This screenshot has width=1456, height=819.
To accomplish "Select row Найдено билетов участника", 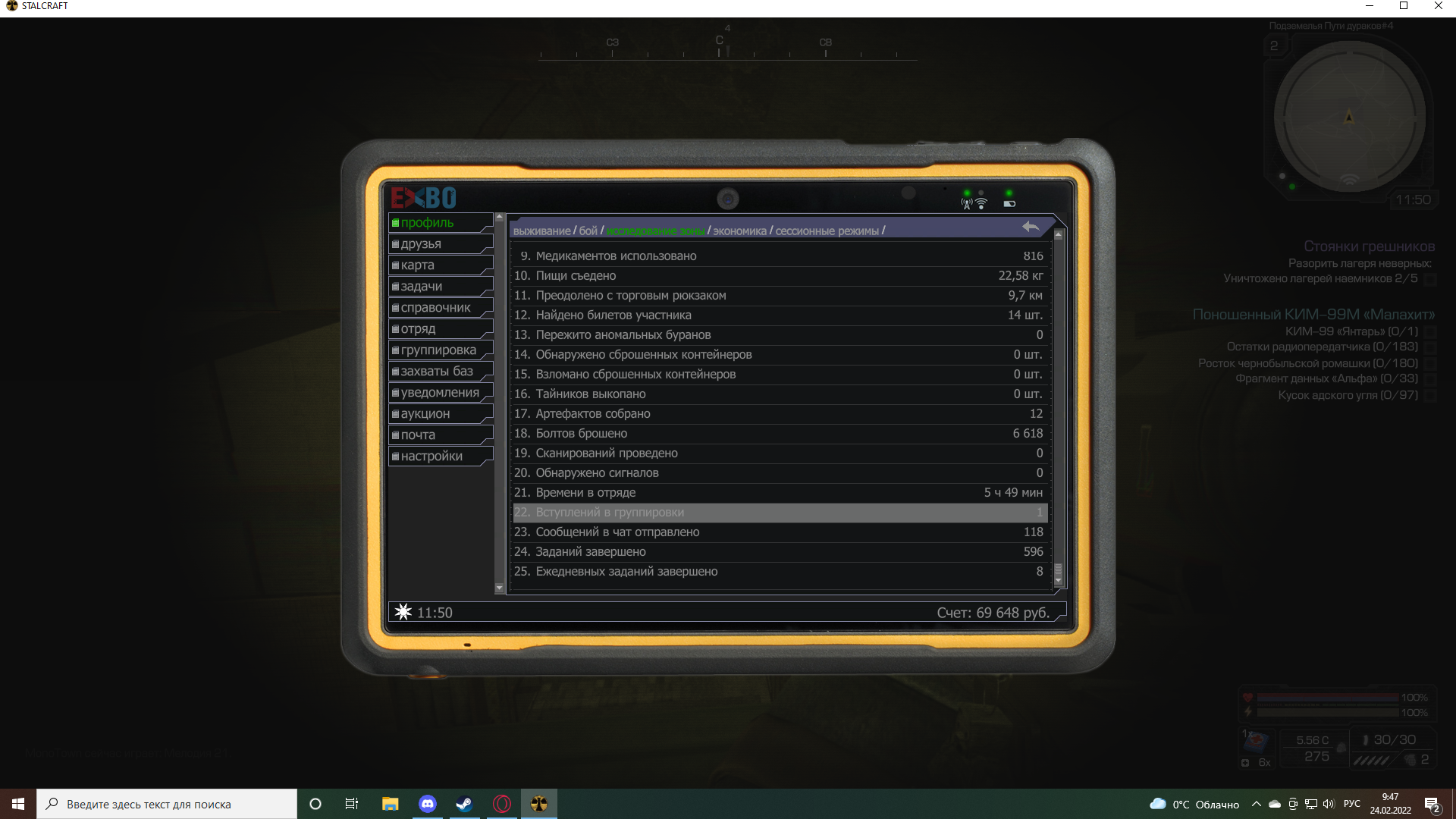I will (x=780, y=315).
